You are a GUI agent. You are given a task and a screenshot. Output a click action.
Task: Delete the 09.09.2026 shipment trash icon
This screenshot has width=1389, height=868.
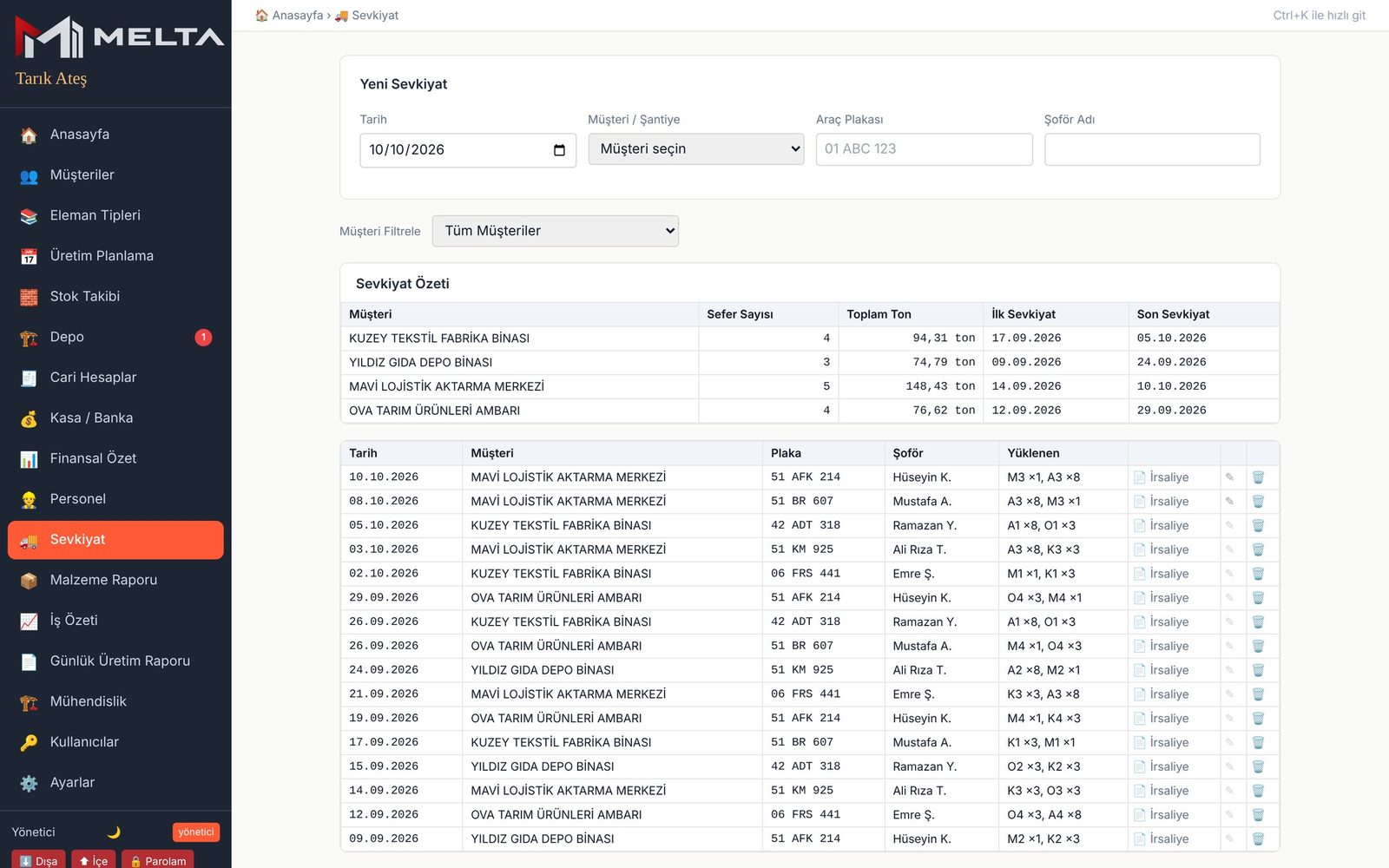1258,838
